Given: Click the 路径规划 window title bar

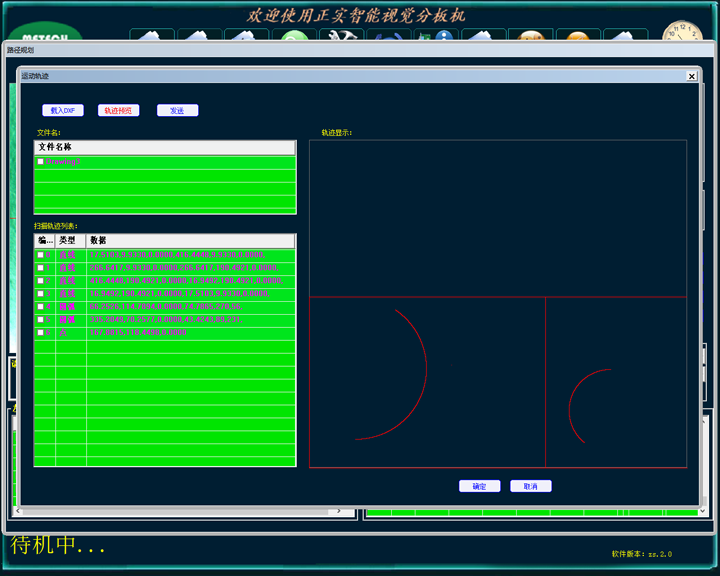Looking at the screenshot, I should click(x=360, y=50).
